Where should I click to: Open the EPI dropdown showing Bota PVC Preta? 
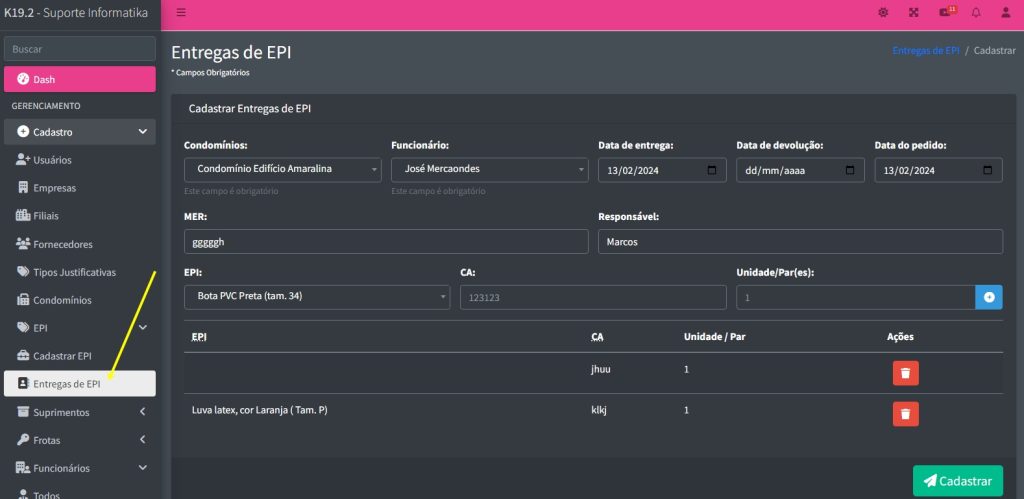(317, 297)
